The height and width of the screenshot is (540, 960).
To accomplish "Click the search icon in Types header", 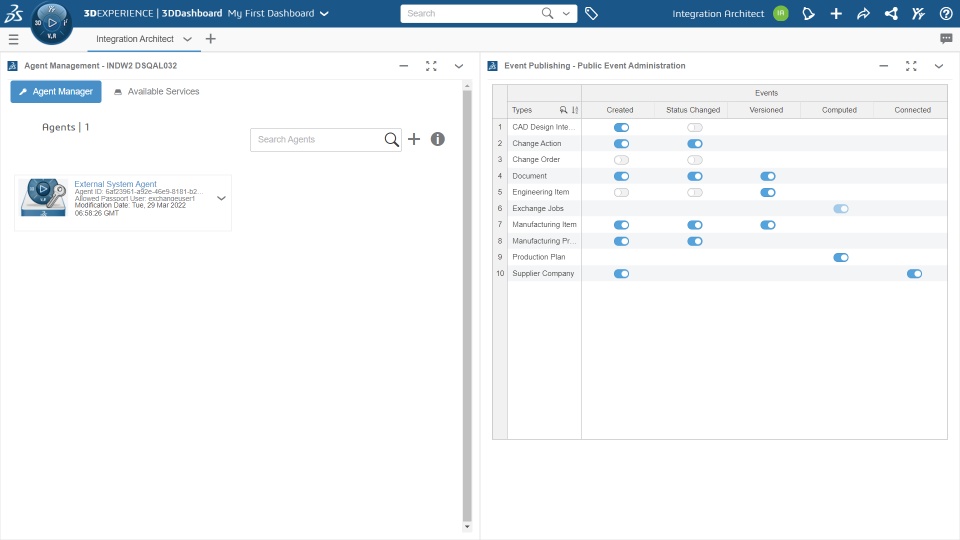I will click(x=563, y=110).
